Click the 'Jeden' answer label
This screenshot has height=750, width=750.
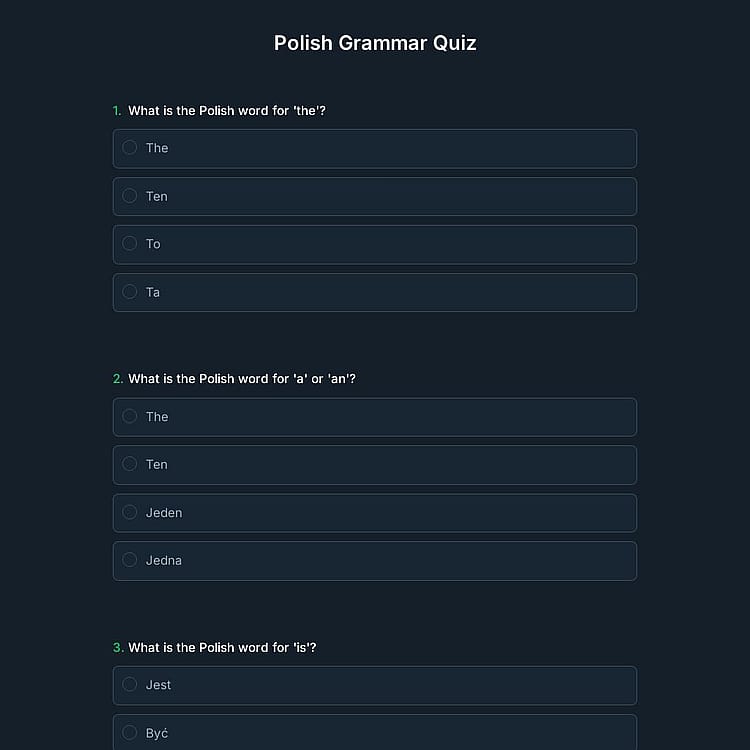click(x=164, y=513)
